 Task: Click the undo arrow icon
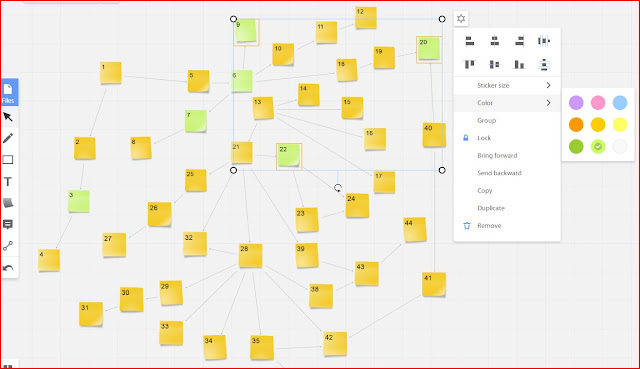pyautogui.click(x=8, y=268)
